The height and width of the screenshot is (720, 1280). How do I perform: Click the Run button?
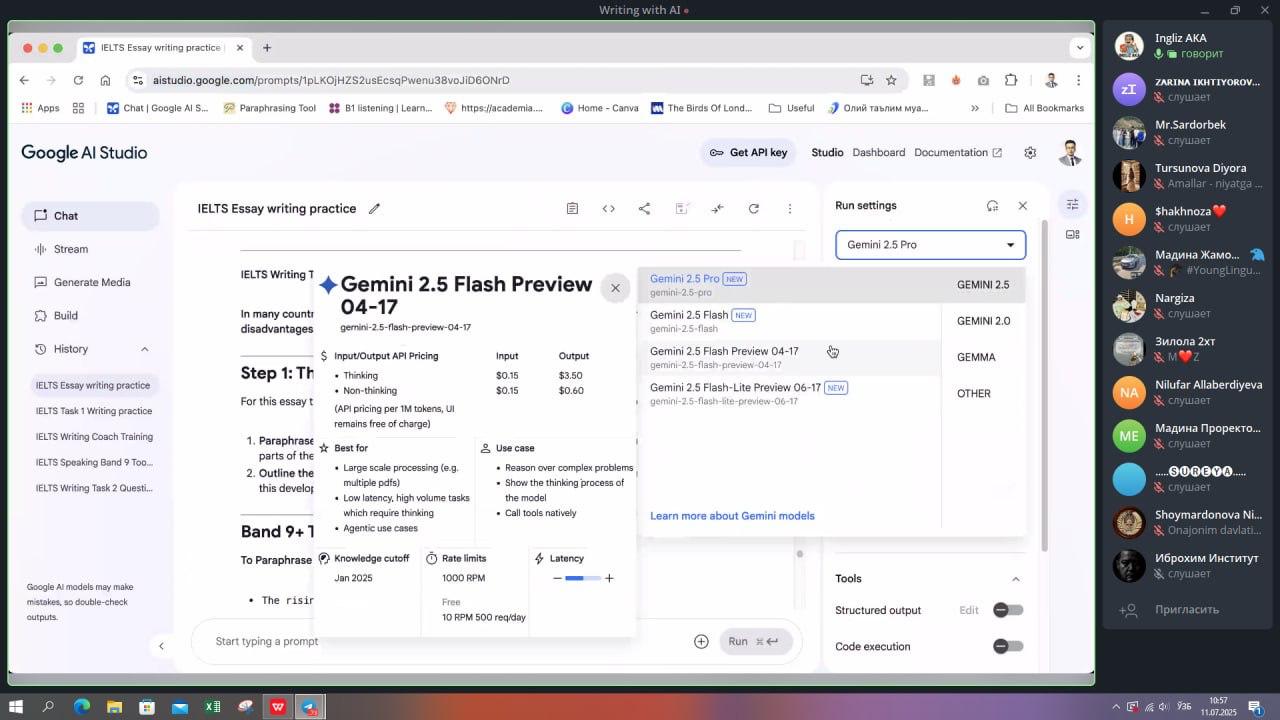756,642
